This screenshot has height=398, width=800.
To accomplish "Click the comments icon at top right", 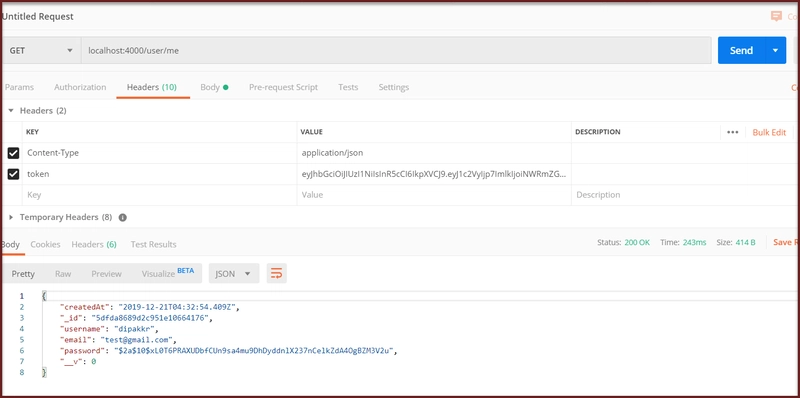I will click(776, 16).
